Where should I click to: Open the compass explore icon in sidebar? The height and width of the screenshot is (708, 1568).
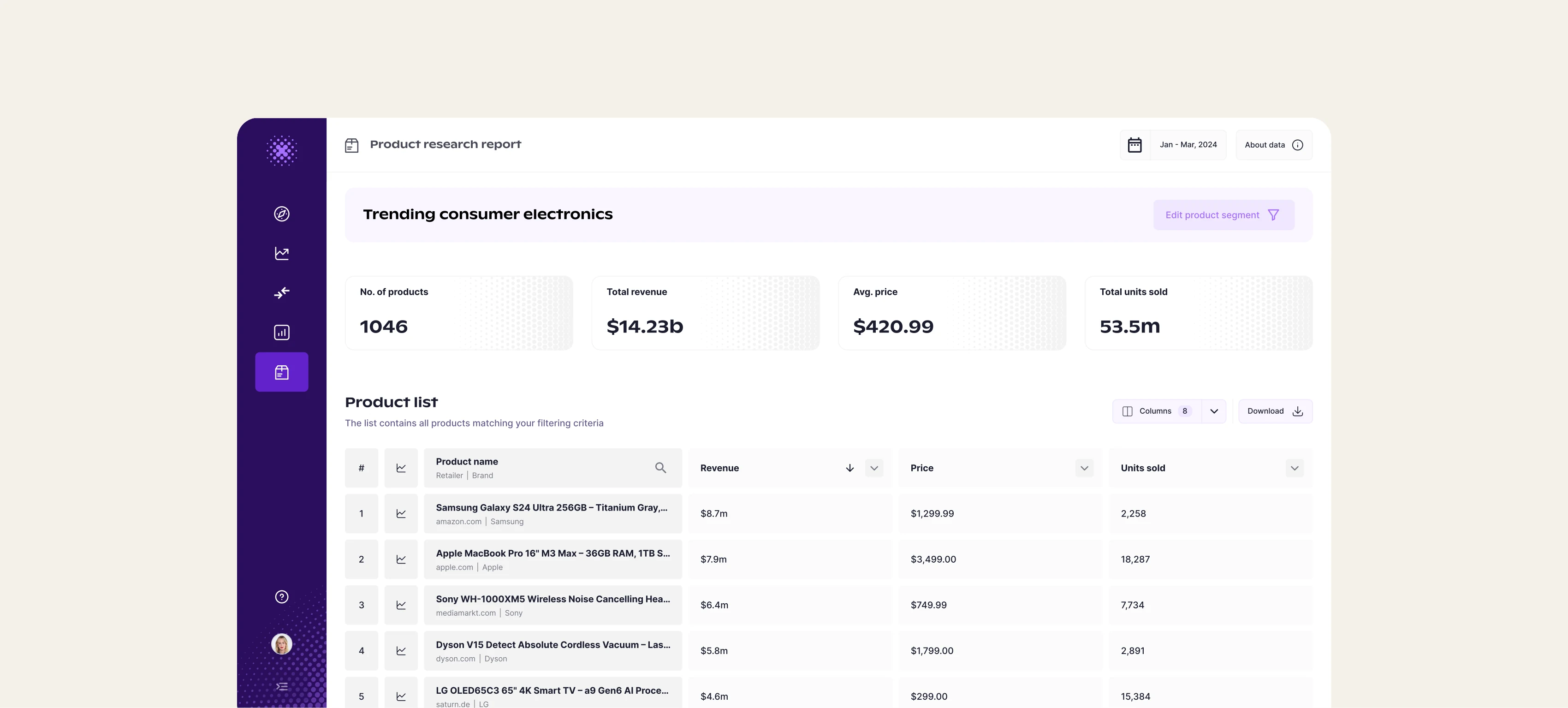(281, 214)
